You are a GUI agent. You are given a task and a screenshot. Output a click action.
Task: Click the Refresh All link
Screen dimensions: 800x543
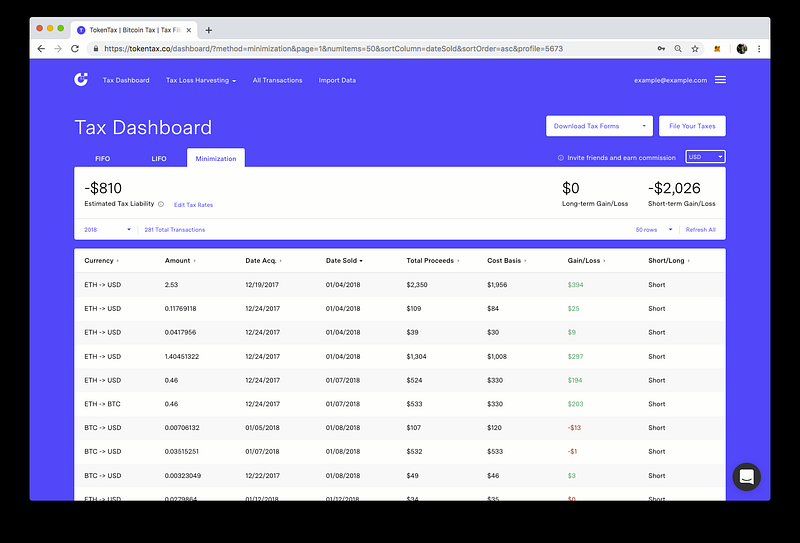[701, 230]
